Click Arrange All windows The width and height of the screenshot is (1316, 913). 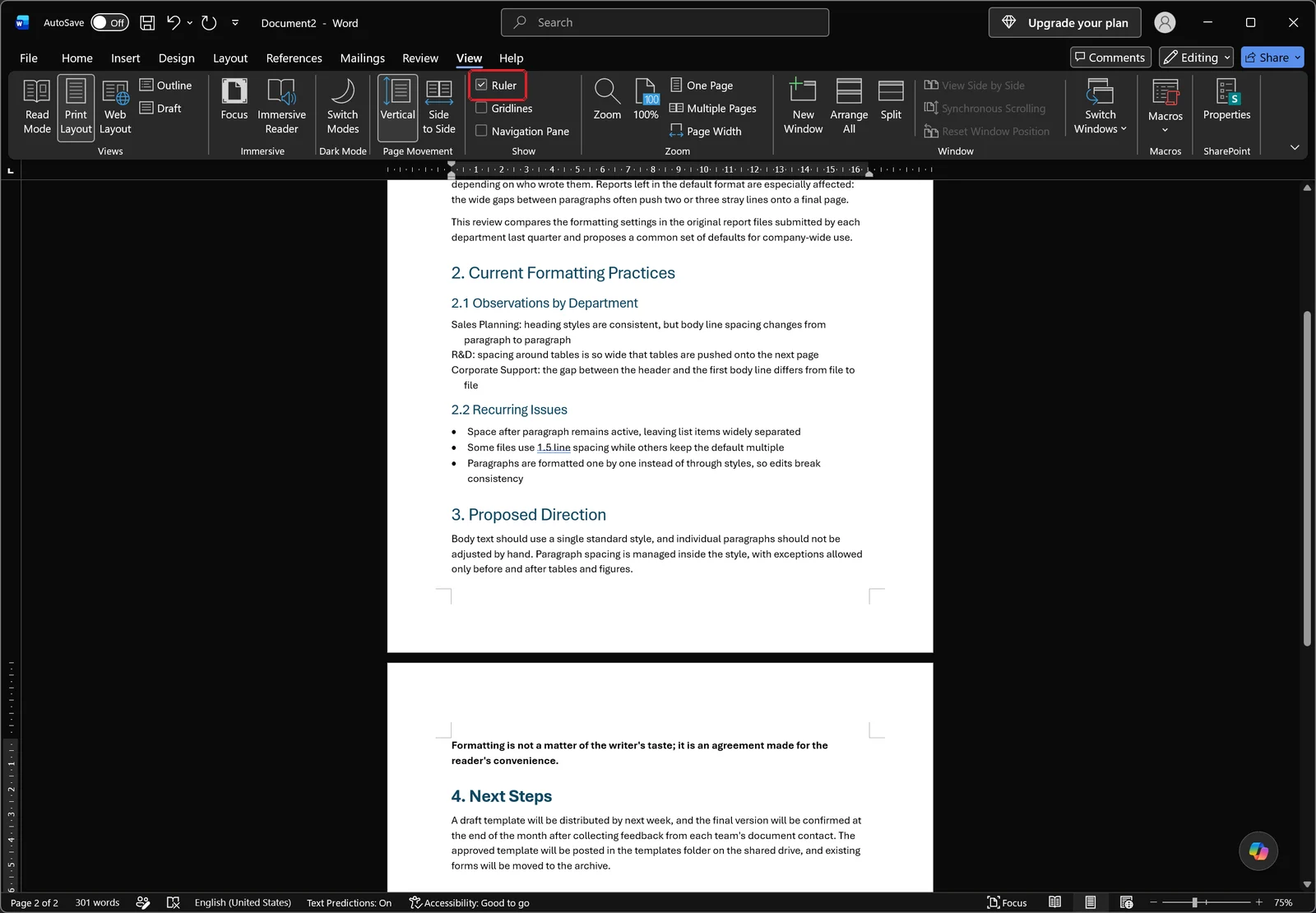tap(849, 107)
